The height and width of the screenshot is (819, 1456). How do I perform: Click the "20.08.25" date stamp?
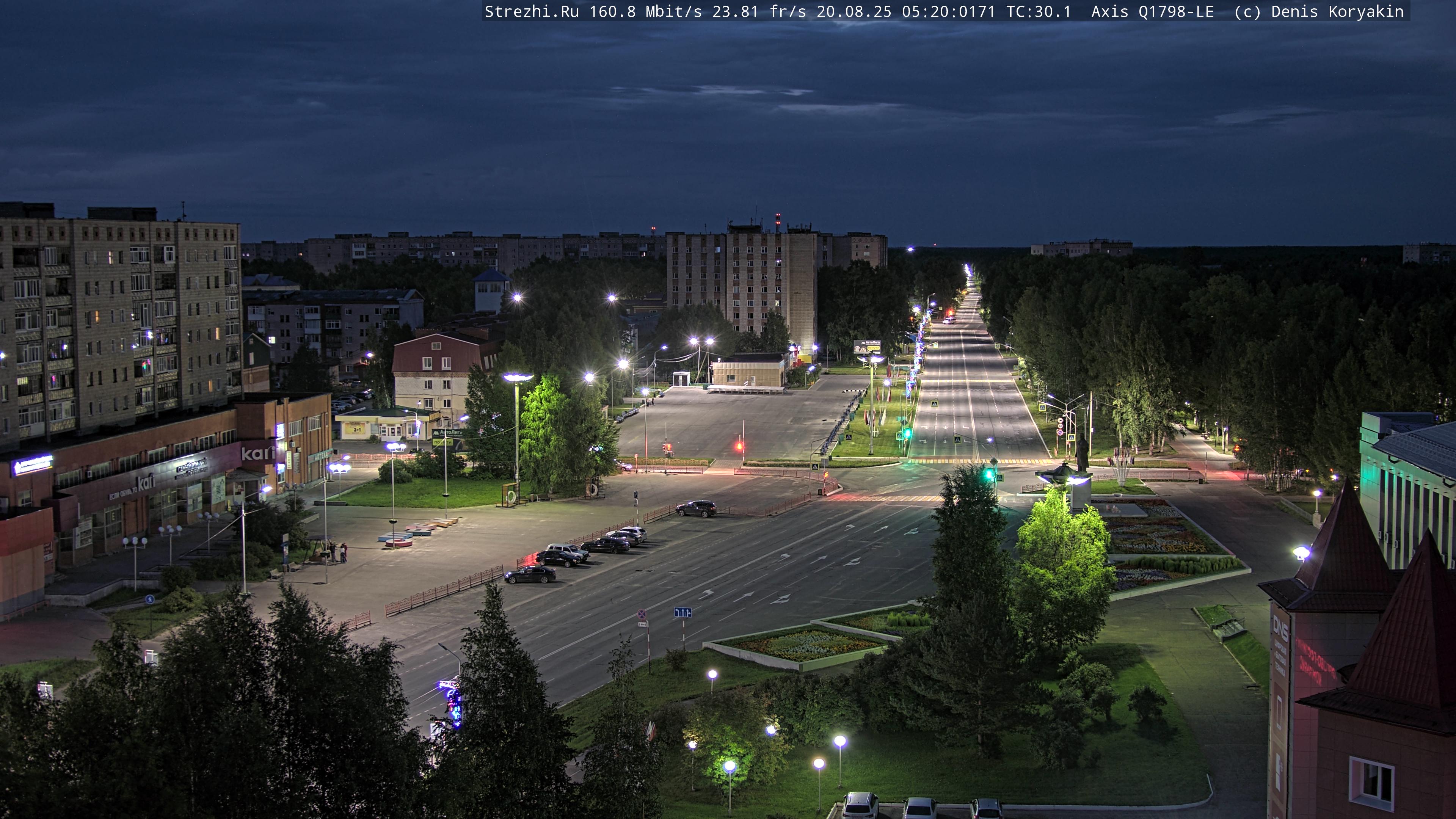pyautogui.click(x=854, y=12)
